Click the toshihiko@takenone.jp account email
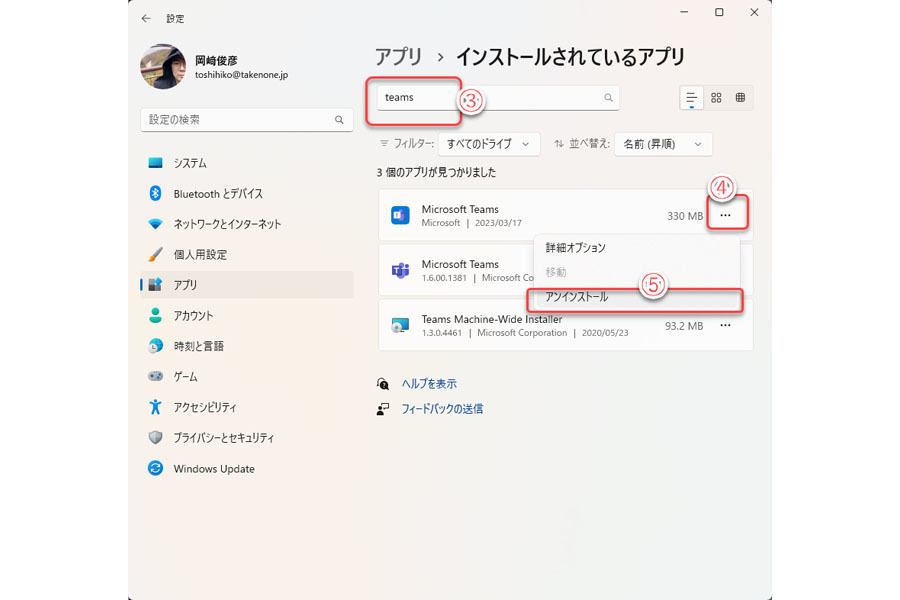This screenshot has width=900, height=600. [x=242, y=75]
